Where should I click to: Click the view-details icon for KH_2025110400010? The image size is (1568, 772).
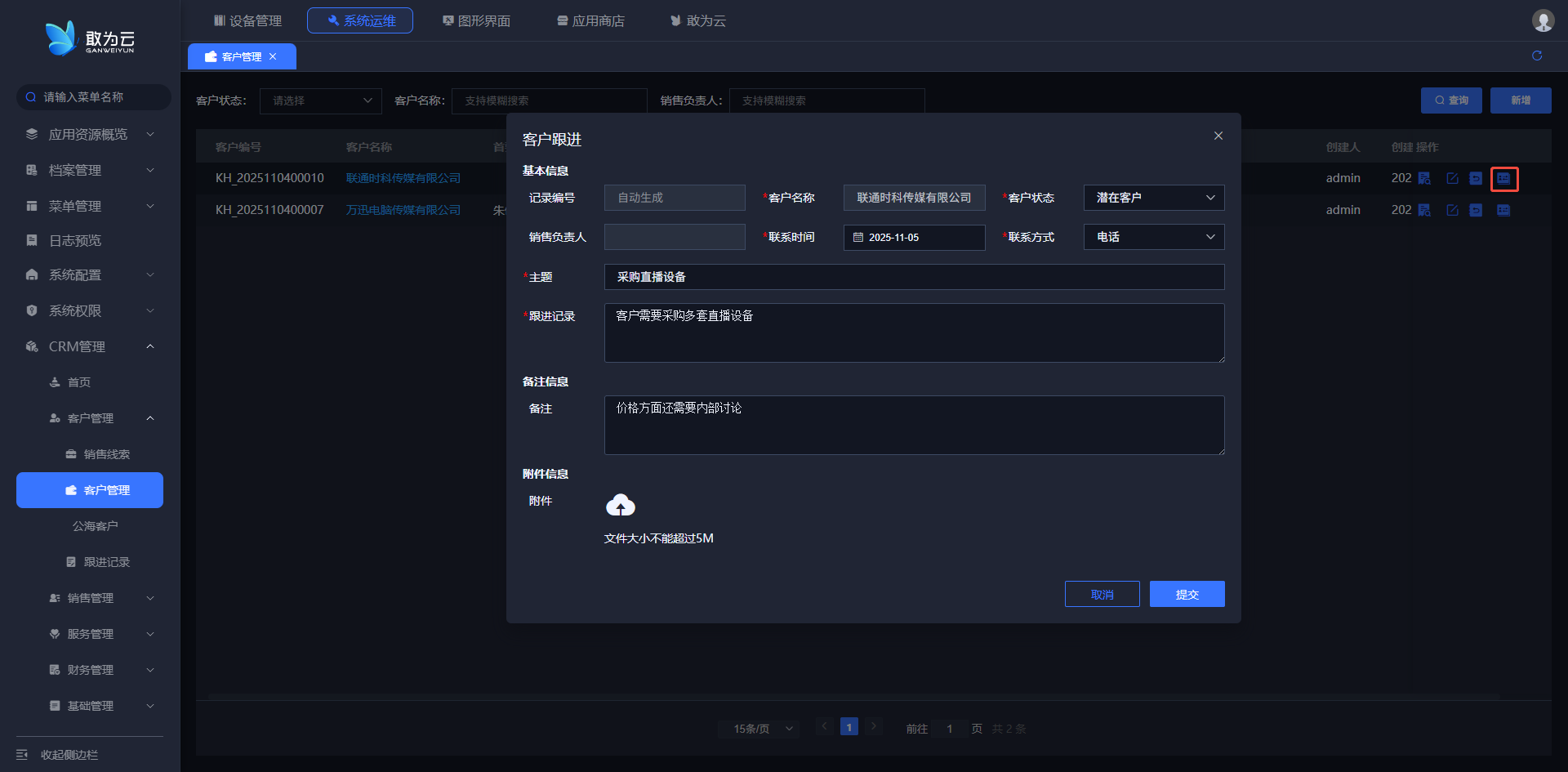coord(1424,178)
